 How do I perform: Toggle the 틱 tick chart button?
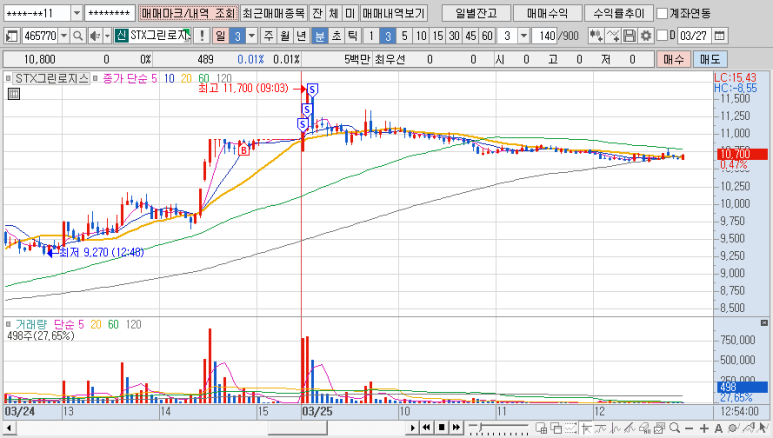point(352,36)
